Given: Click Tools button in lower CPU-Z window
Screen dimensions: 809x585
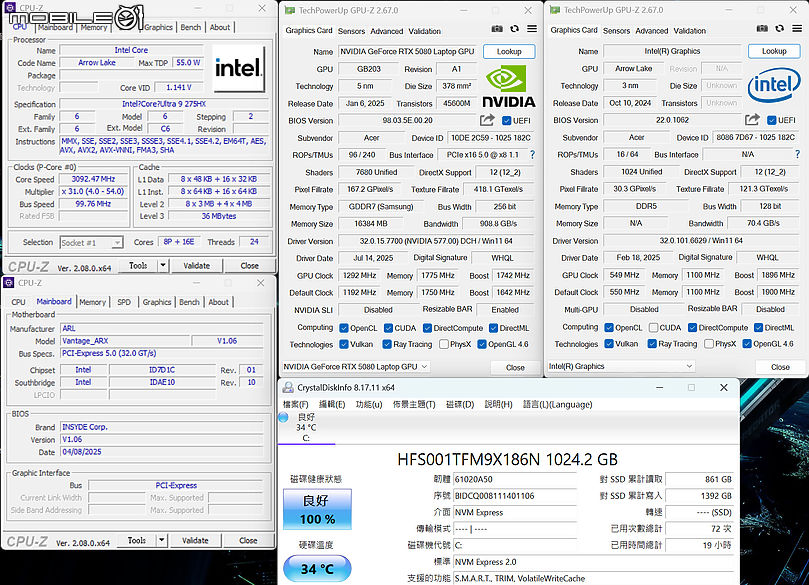Looking at the screenshot, I should pyautogui.click(x=137, y=540).
